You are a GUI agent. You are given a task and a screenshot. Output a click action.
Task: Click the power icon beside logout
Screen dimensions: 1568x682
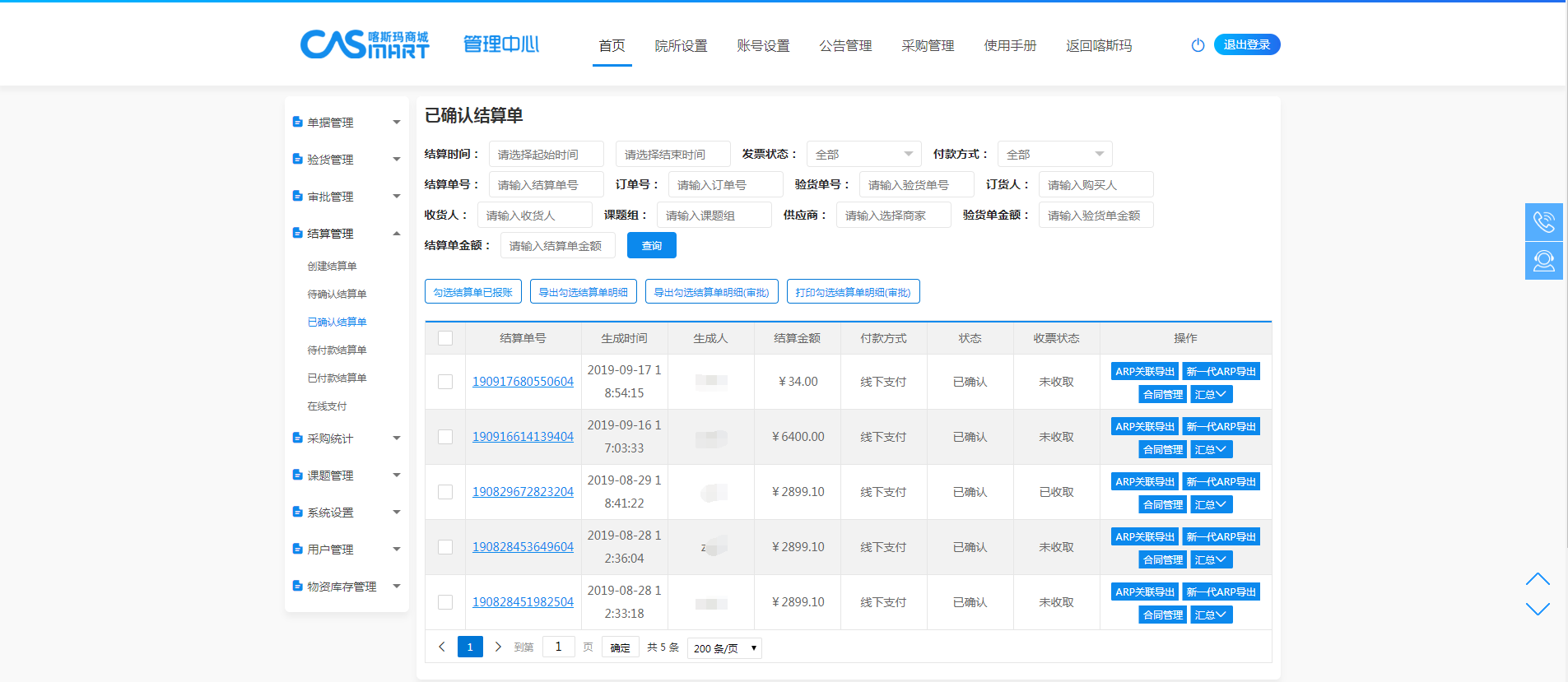[1198, 45]
